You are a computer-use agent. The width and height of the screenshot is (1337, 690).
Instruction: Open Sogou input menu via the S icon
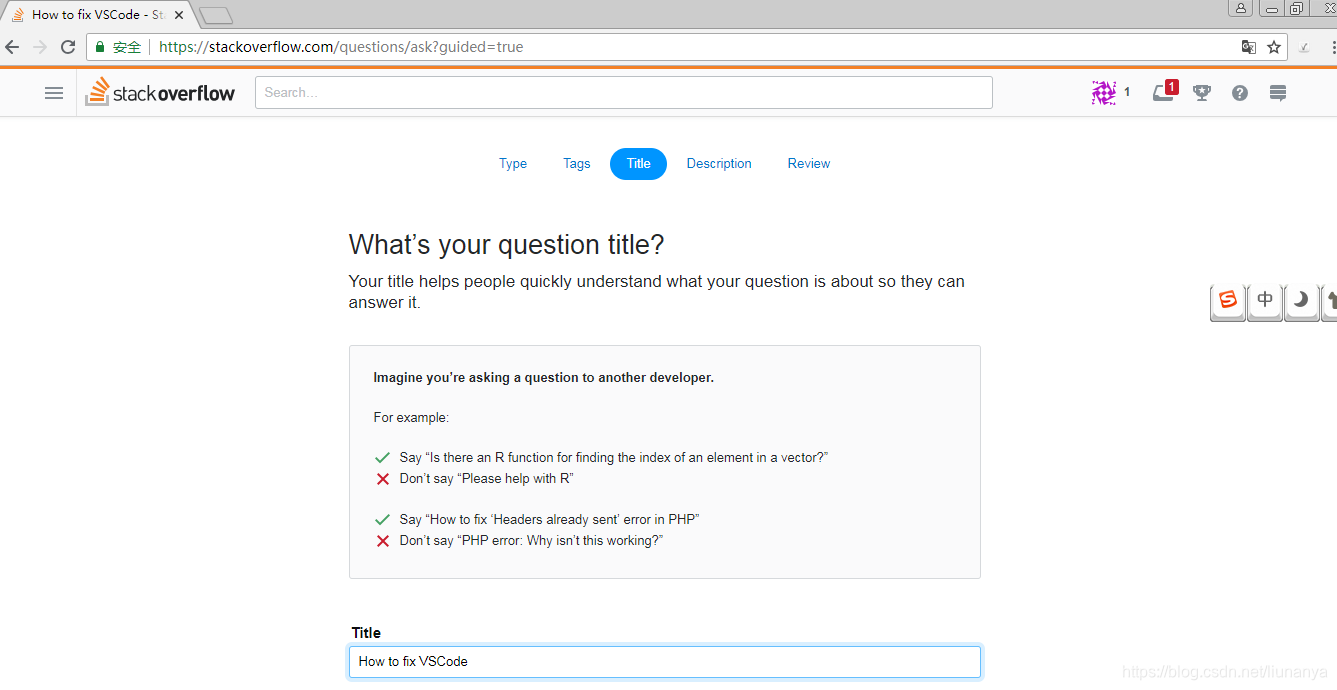point(1226,302)
